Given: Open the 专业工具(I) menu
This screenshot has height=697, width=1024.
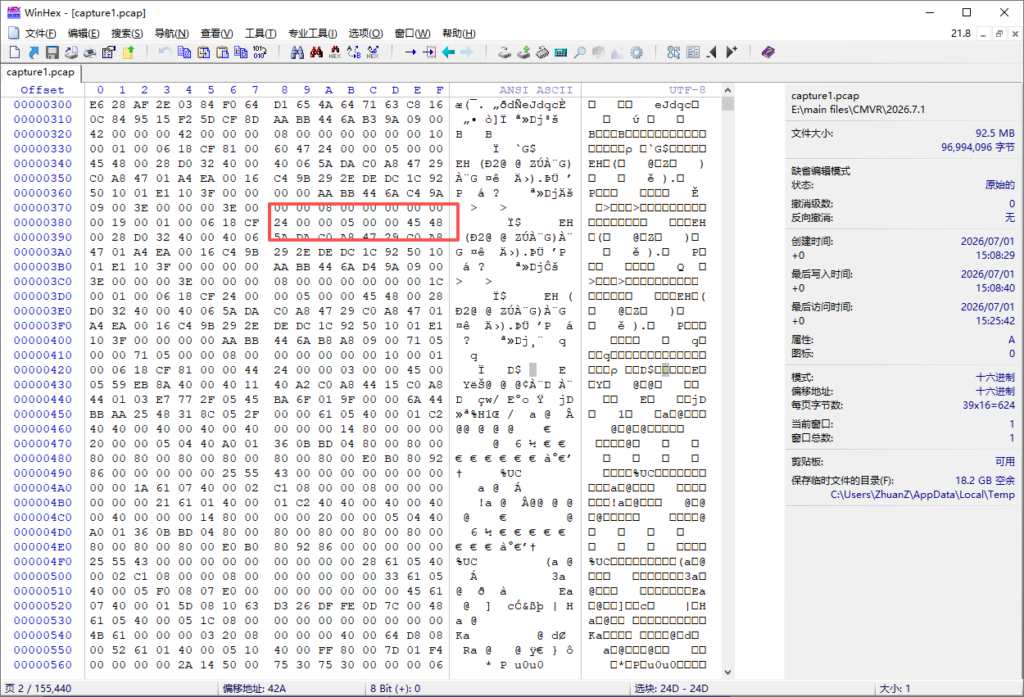Looking at the screenshot, I should [313, 33].
